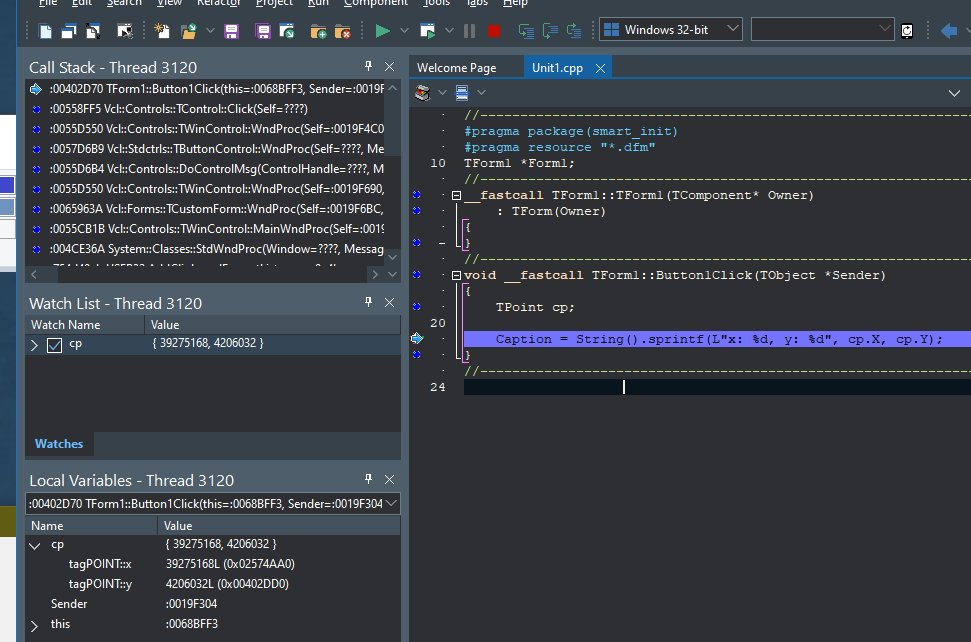This screenshot has height=642, width=971.
Task: Pin the Call Stack panel
Action: tap(368, 67)
